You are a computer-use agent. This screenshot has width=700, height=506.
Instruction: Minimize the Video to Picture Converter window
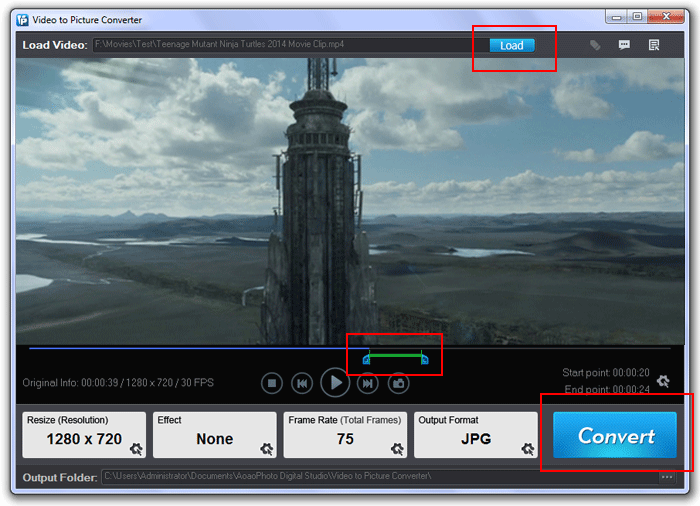pos(616,17)
